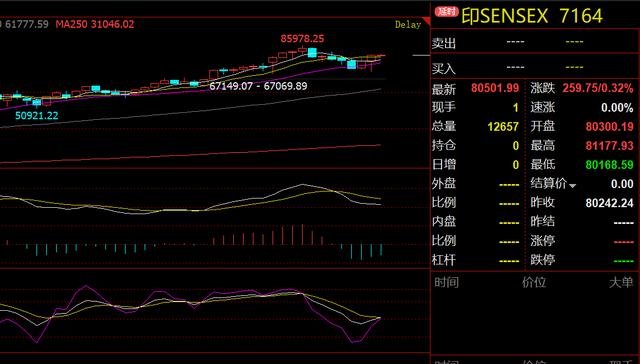Viewport: 640px width, 364px height.
Task: Select the 印SENSEX 7164 title
Action: tap(532, 16)
